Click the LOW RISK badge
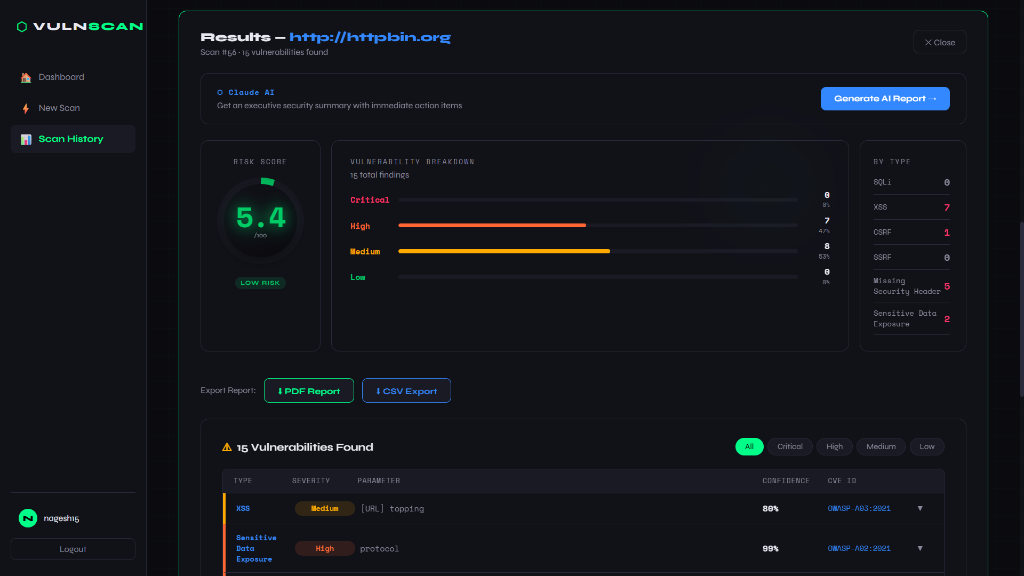The image size is (1024, 576). coord(260,283)
